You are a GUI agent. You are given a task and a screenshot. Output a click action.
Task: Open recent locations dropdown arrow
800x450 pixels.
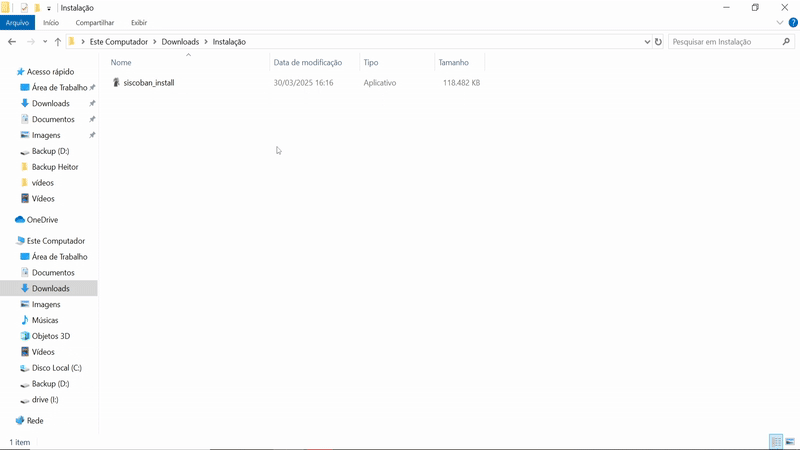(45, 42)
